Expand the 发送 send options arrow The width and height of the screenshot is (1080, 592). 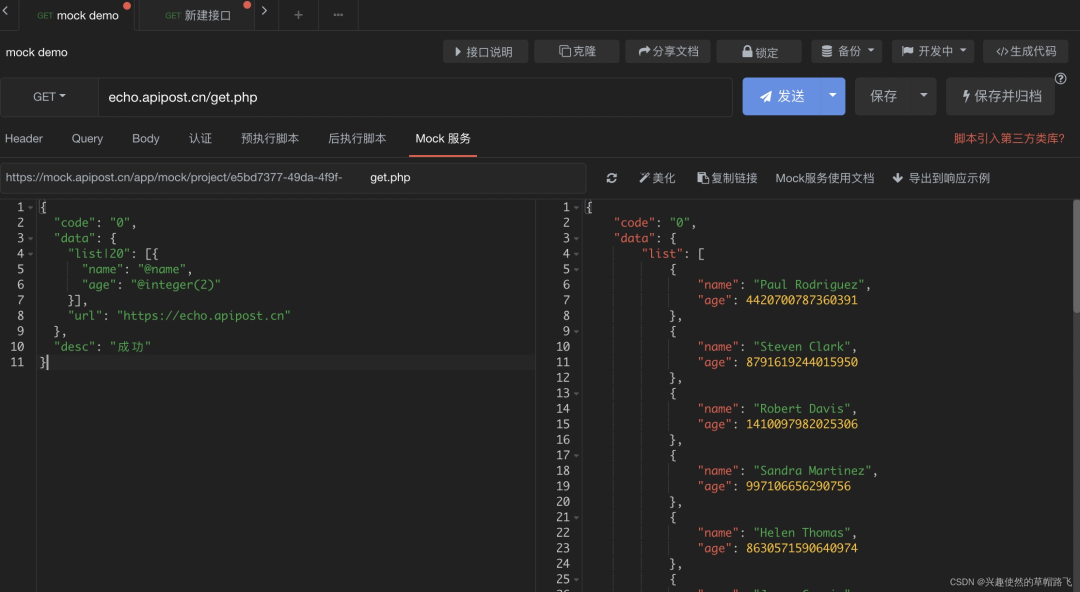point(832,96)
